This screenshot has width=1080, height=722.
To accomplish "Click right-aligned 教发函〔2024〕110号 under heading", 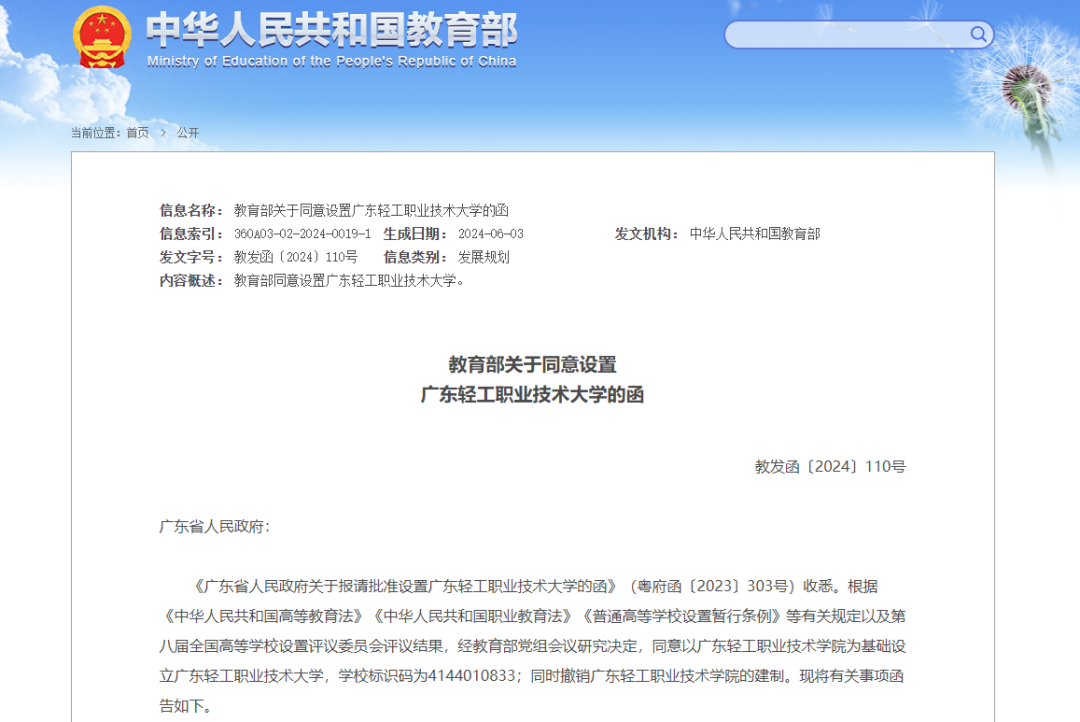I will point(830,466).
